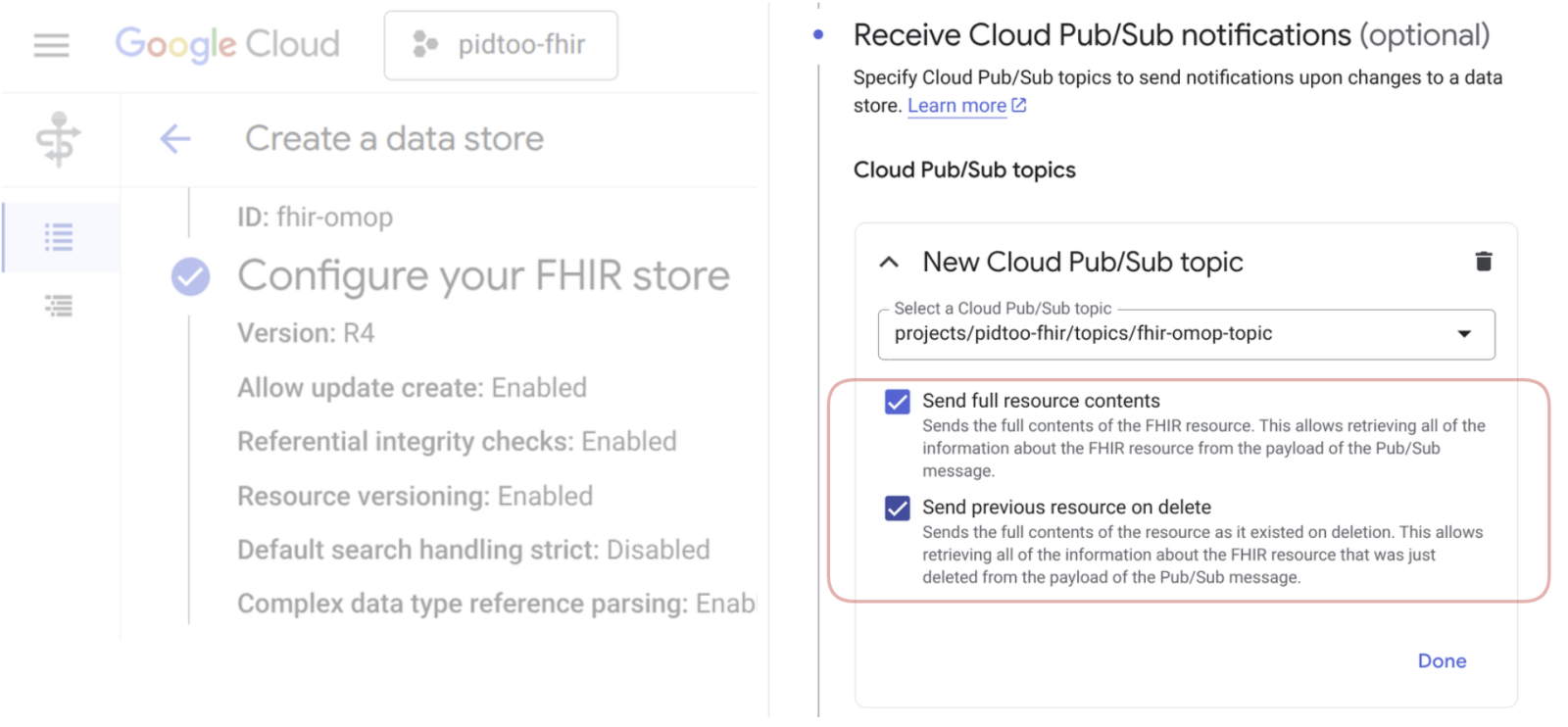The width and height of the screenshot is (1568, 727).
Task: Click the Healthcare API caduceus icon
Action: click(x=59, y=139)
